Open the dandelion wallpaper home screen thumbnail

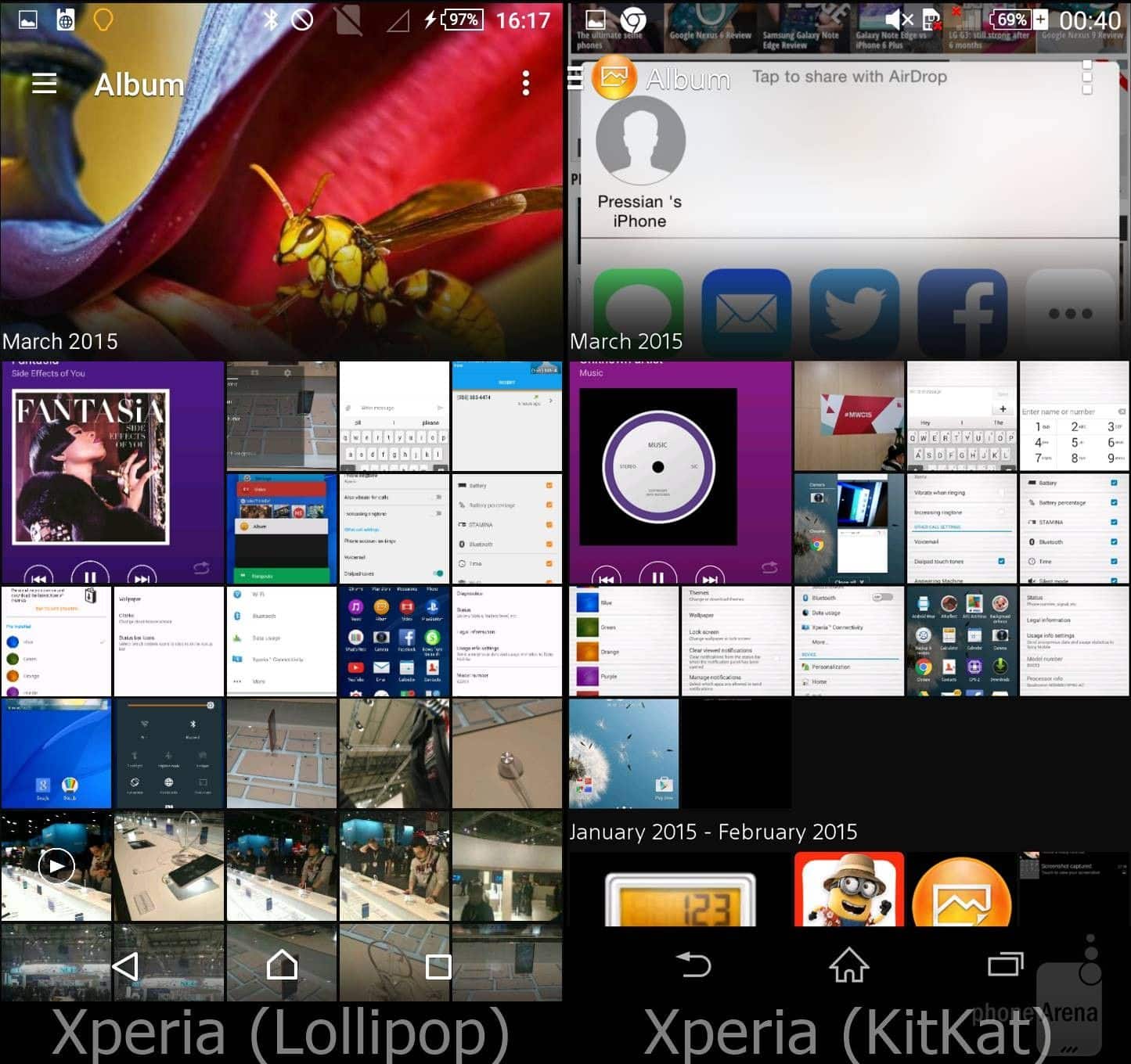(x=624, y=753)
